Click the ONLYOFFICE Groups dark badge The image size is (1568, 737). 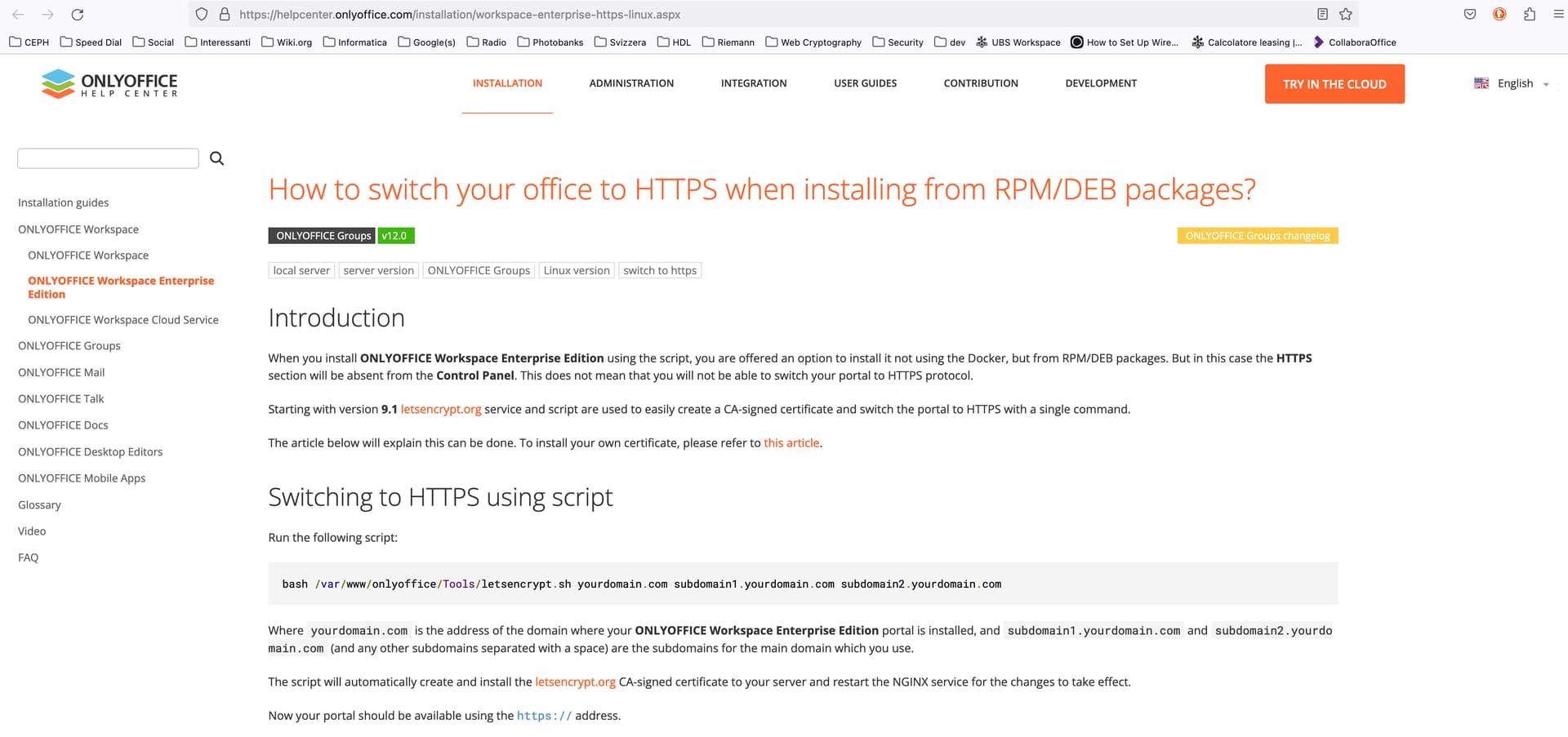click(322, 236)
